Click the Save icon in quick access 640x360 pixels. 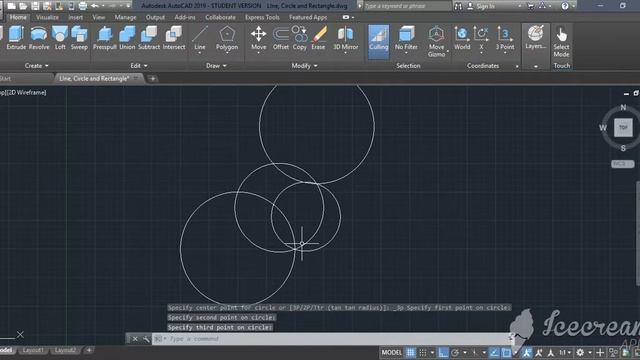coord(35,6)
